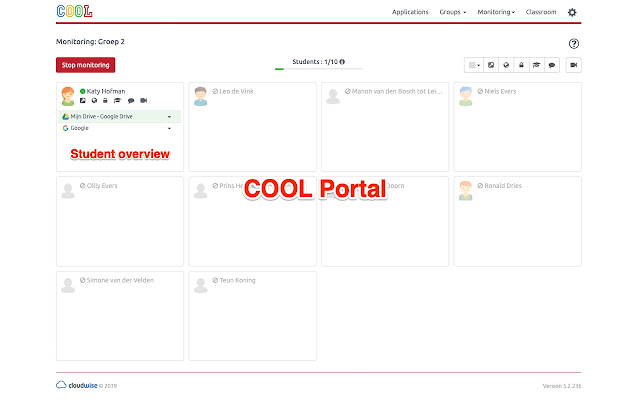The image size is (640, 400).
Task: Click Niels Evers' avatar
Action: tap(465, 96)
